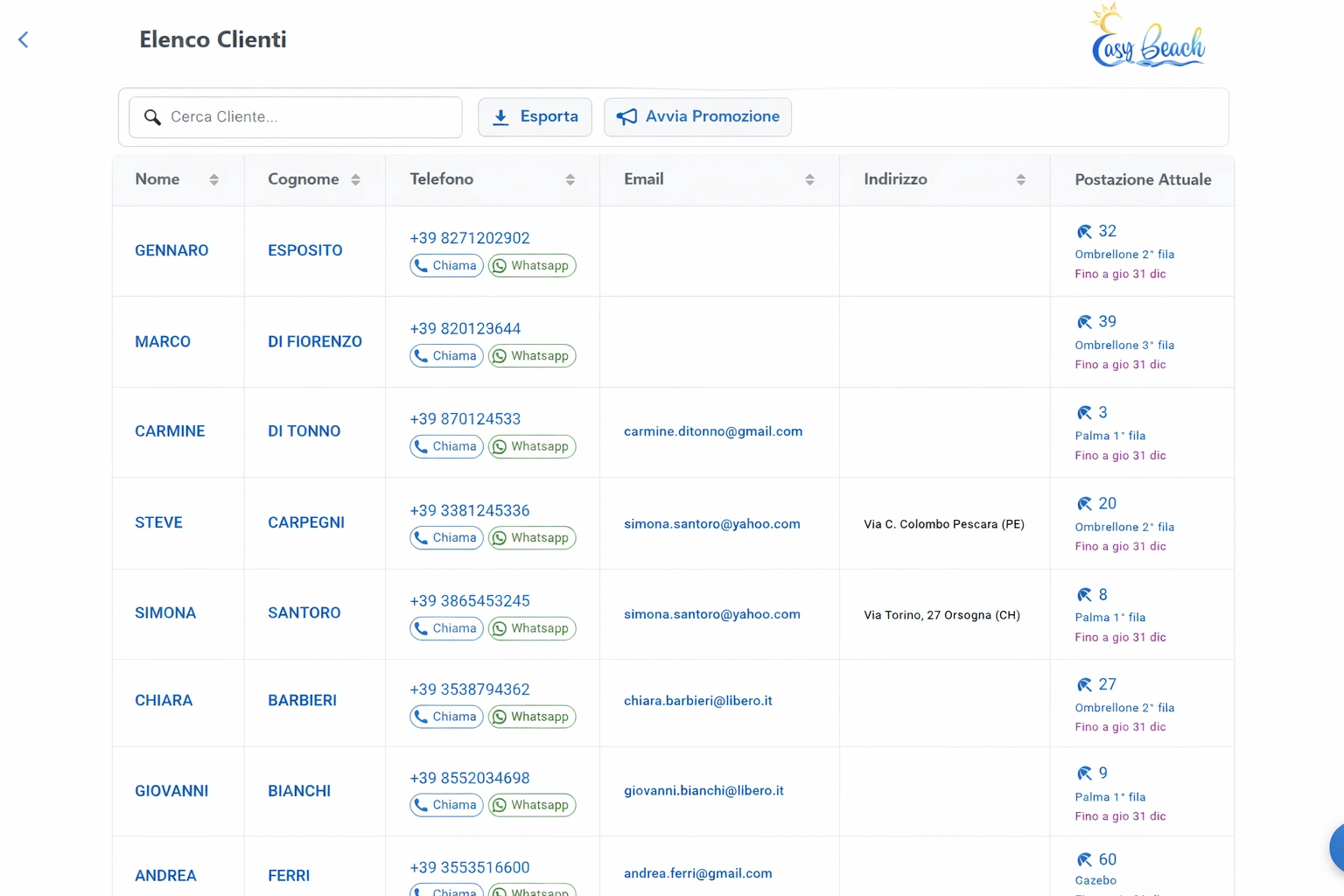Open email link carmine.ditonno@gmail.com
This screenshot has height=896, width=1344.
tap(712, 431)
